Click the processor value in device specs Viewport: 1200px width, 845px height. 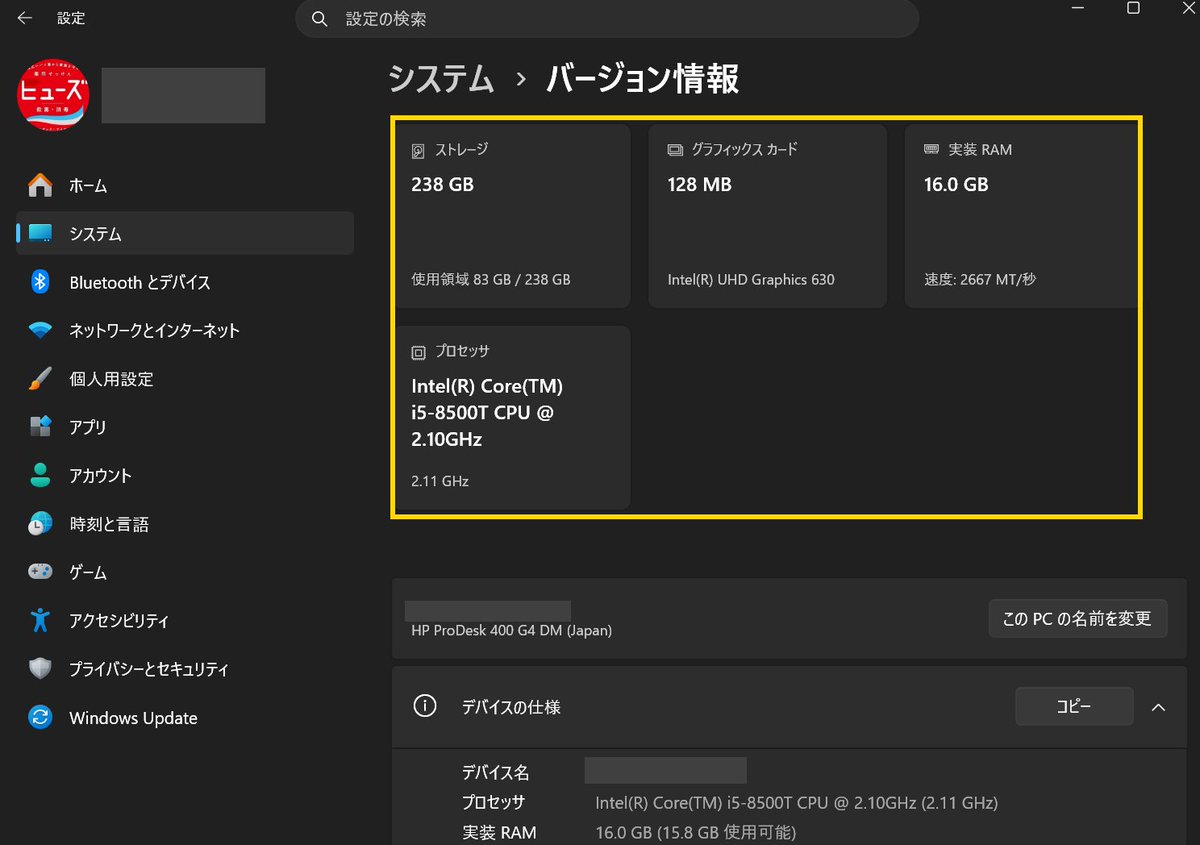796,802
